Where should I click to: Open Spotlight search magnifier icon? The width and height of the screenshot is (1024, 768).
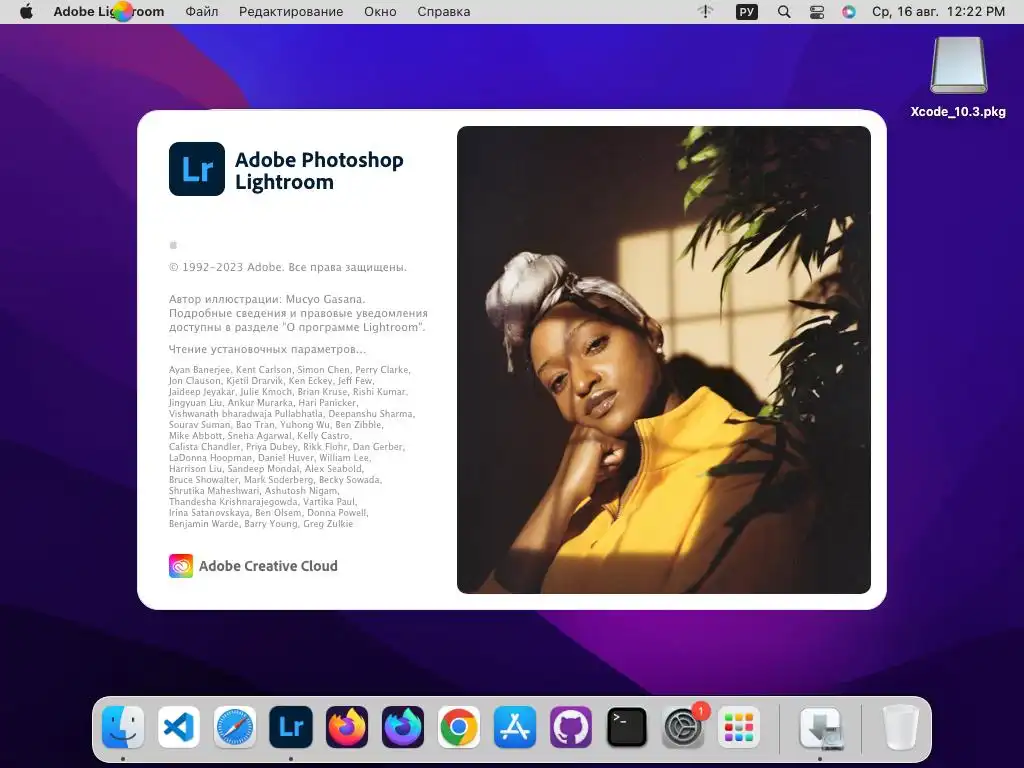point(784,12)
